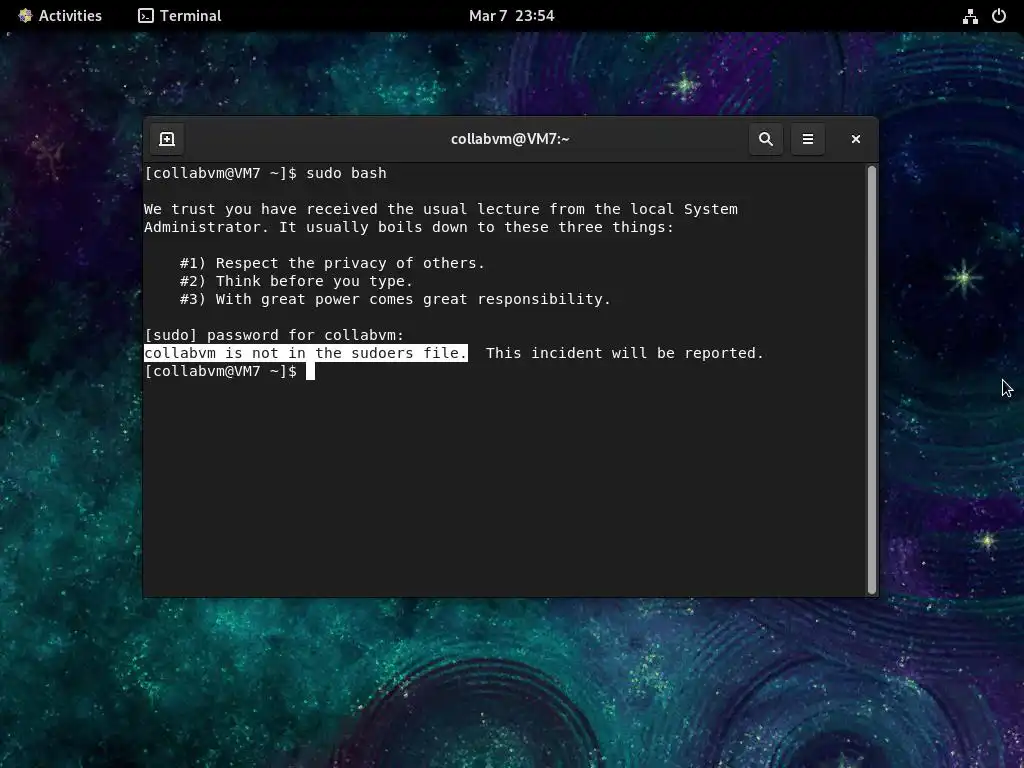Click the network status icon
The image size is (1024, 768).
970,16
